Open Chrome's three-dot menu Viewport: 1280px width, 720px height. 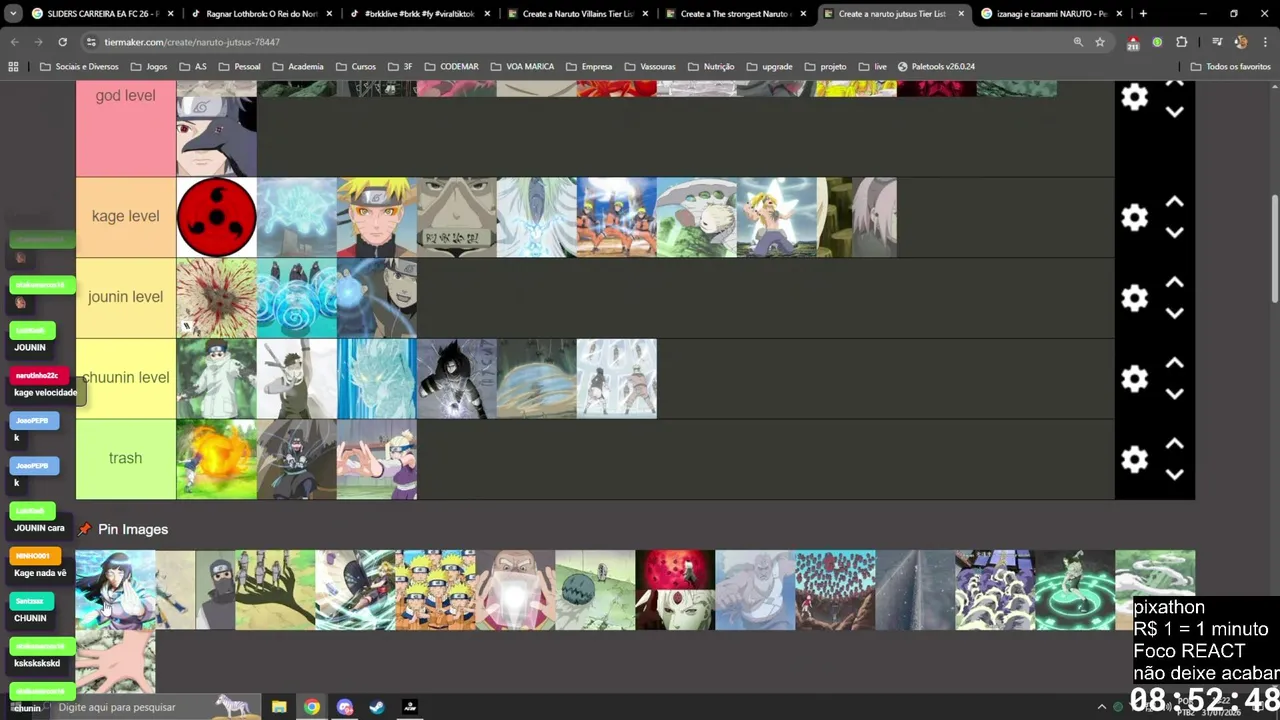pos(1264,42)
